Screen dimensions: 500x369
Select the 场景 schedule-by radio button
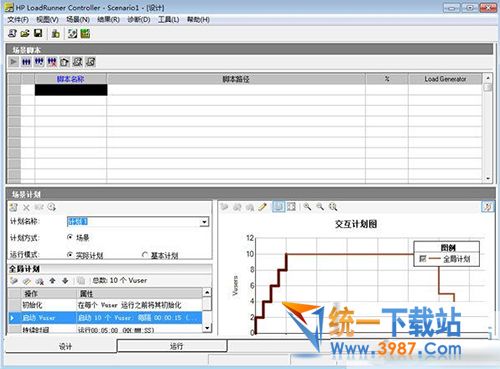(70, 237)
